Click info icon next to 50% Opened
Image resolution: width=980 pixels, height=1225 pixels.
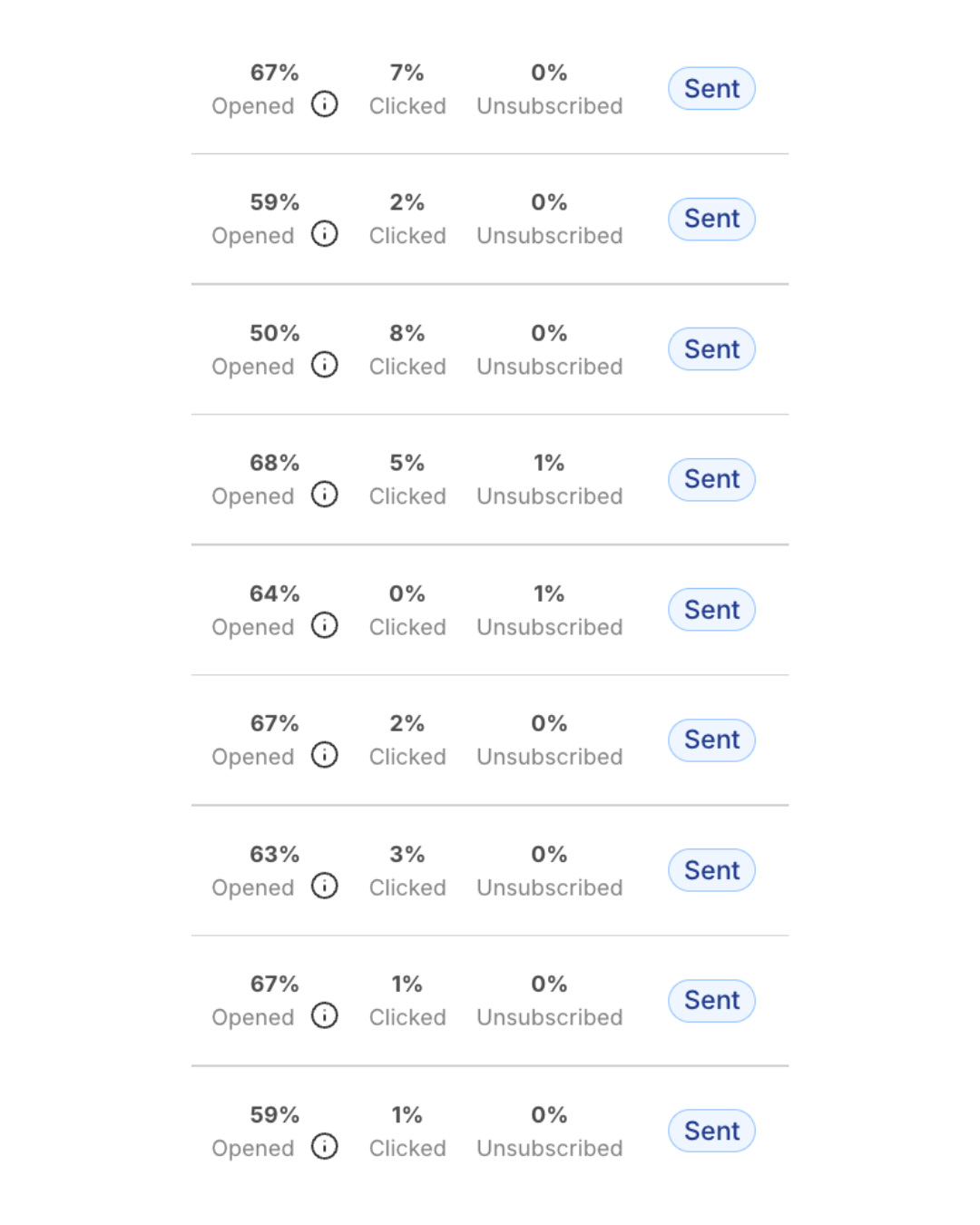pyautogui.click(x=324, y=365)
